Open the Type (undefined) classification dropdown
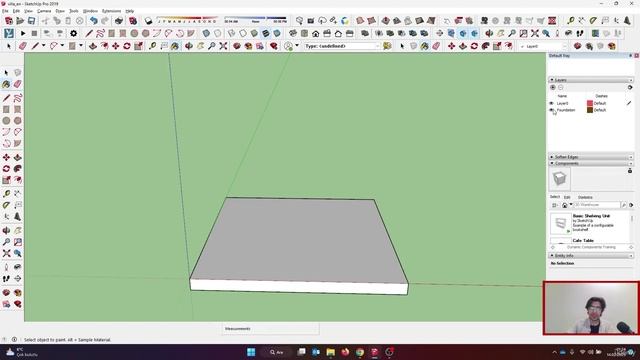640x360 pixels. [342, 46]
